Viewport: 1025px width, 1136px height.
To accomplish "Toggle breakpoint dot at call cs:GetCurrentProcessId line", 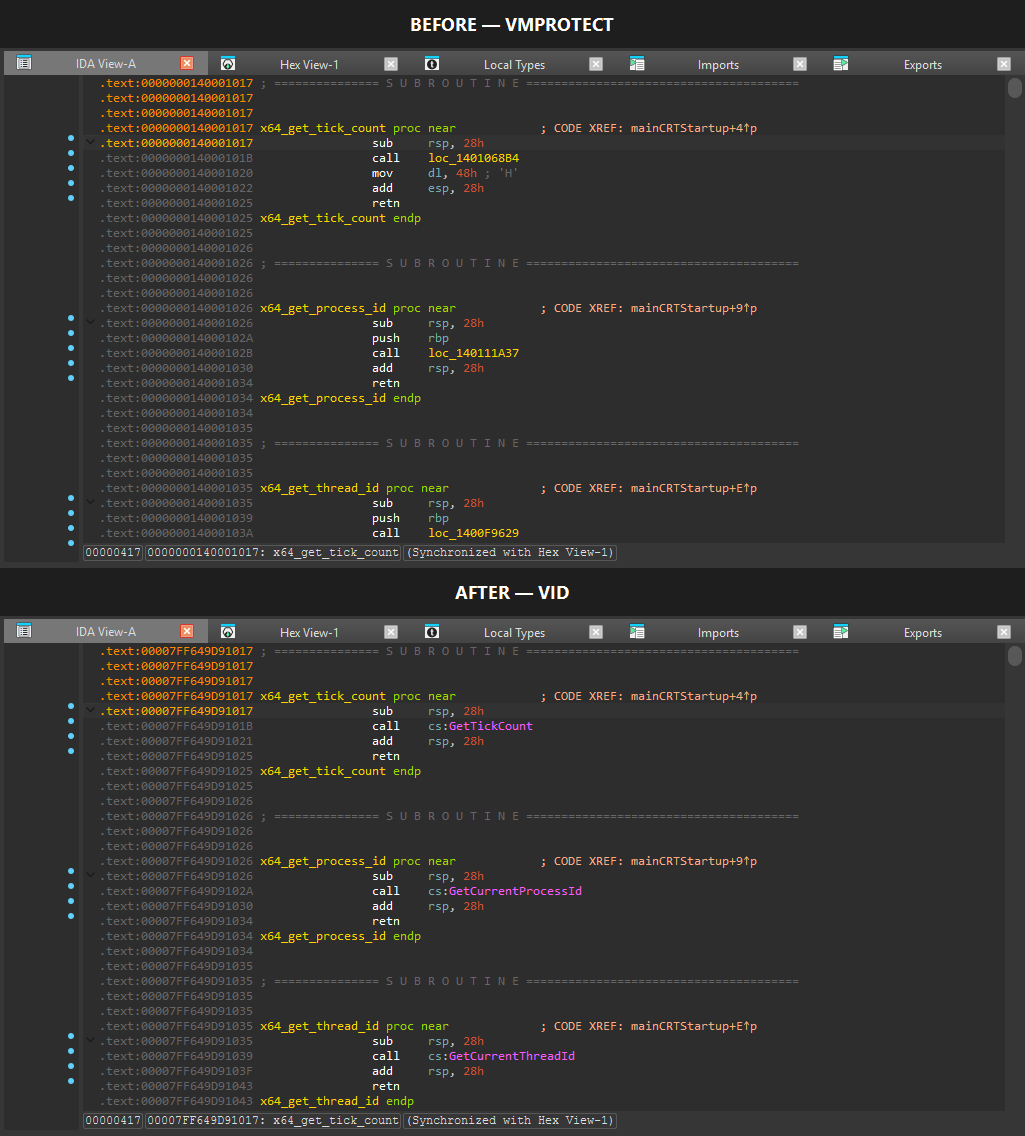I will click(71, 886).
